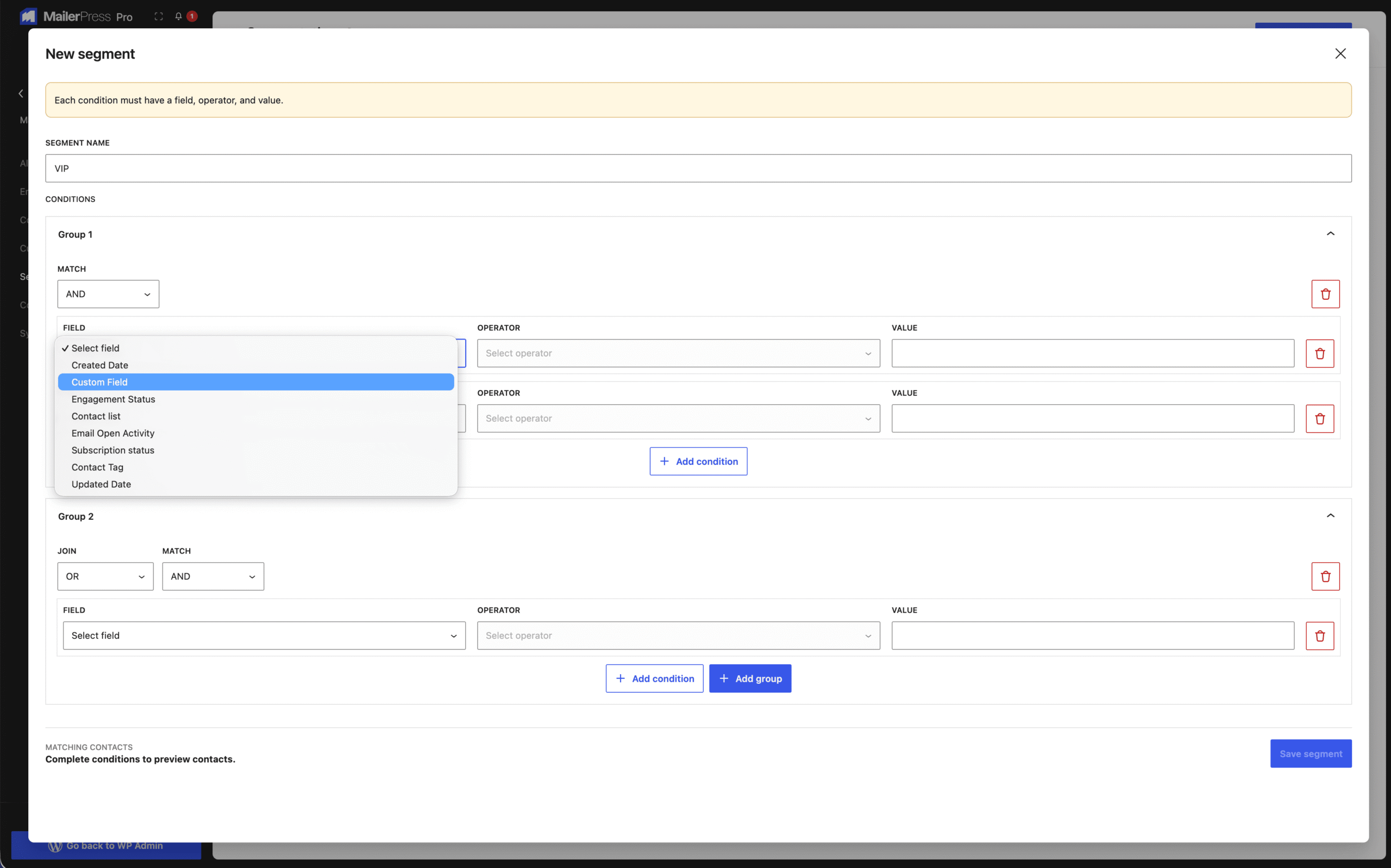Focus first Value input in Group 1
The width and height of the screenshot is (1391, 868).
[x=1093, y=353]
